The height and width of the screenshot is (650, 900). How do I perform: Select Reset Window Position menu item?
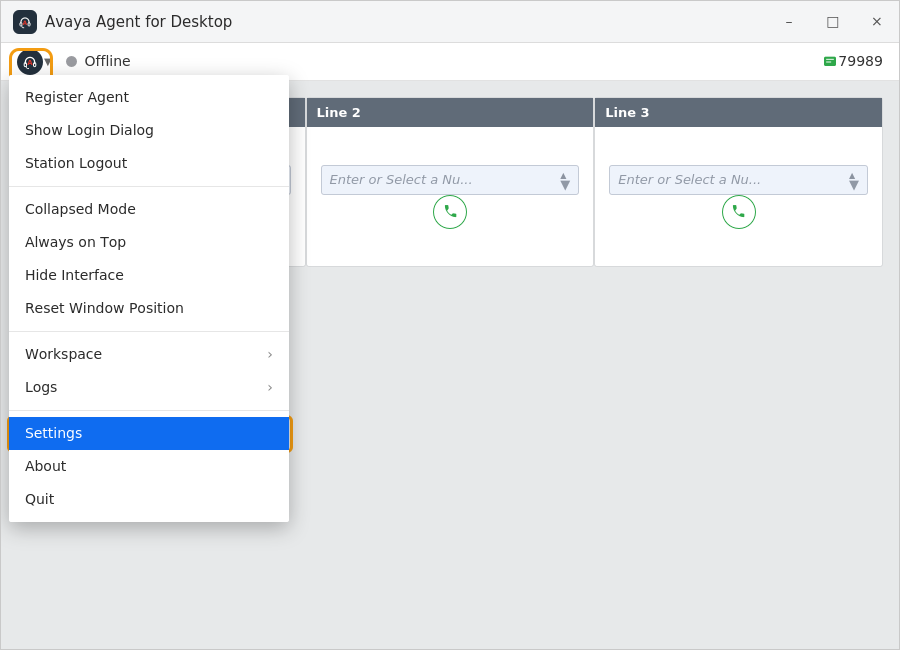[x=149, y=308]
